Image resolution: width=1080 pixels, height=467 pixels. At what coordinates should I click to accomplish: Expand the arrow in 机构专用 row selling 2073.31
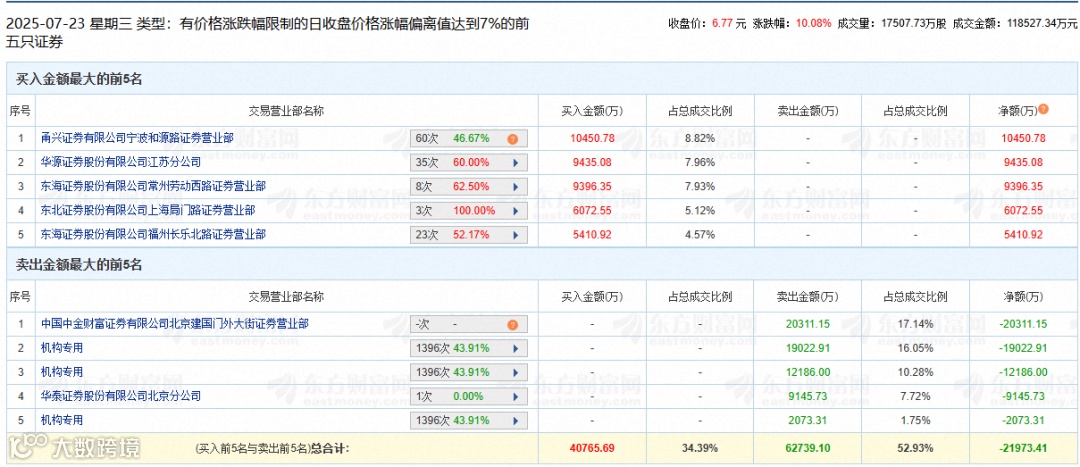[x=515, y=420]
